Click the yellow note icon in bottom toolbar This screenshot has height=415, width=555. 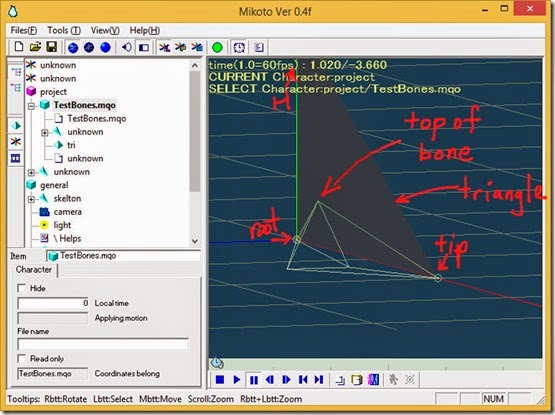[357, 380]
